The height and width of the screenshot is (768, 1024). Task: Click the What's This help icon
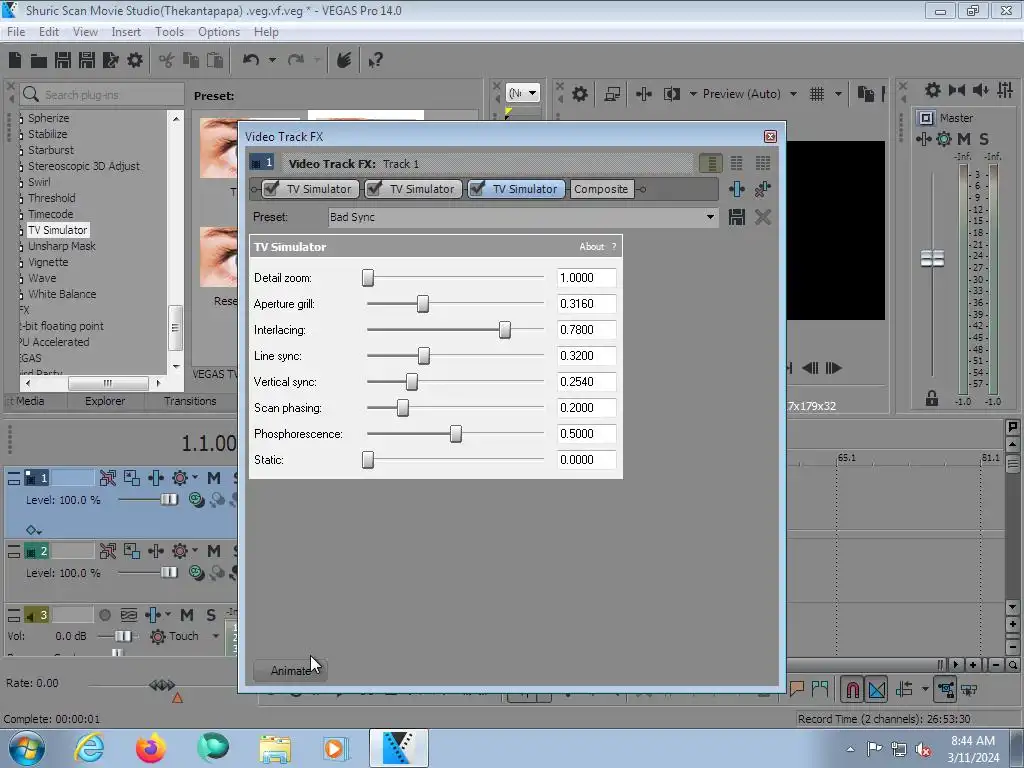pyautogui.click(x=375, y=61)
